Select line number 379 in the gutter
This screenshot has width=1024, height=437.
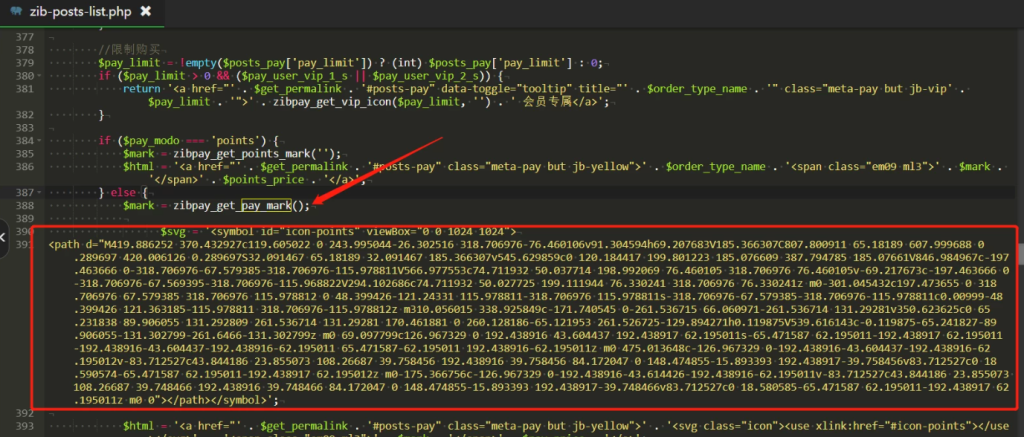click(x=21, y=64)
